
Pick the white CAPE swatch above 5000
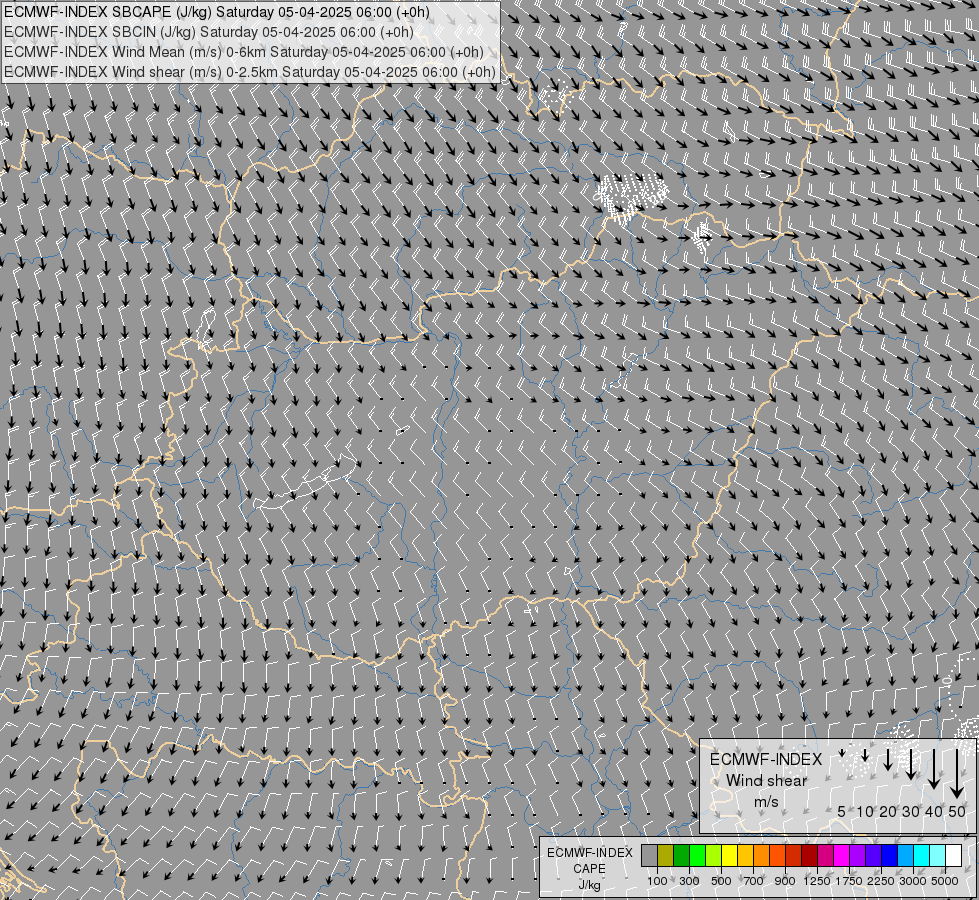coord(953,856)
